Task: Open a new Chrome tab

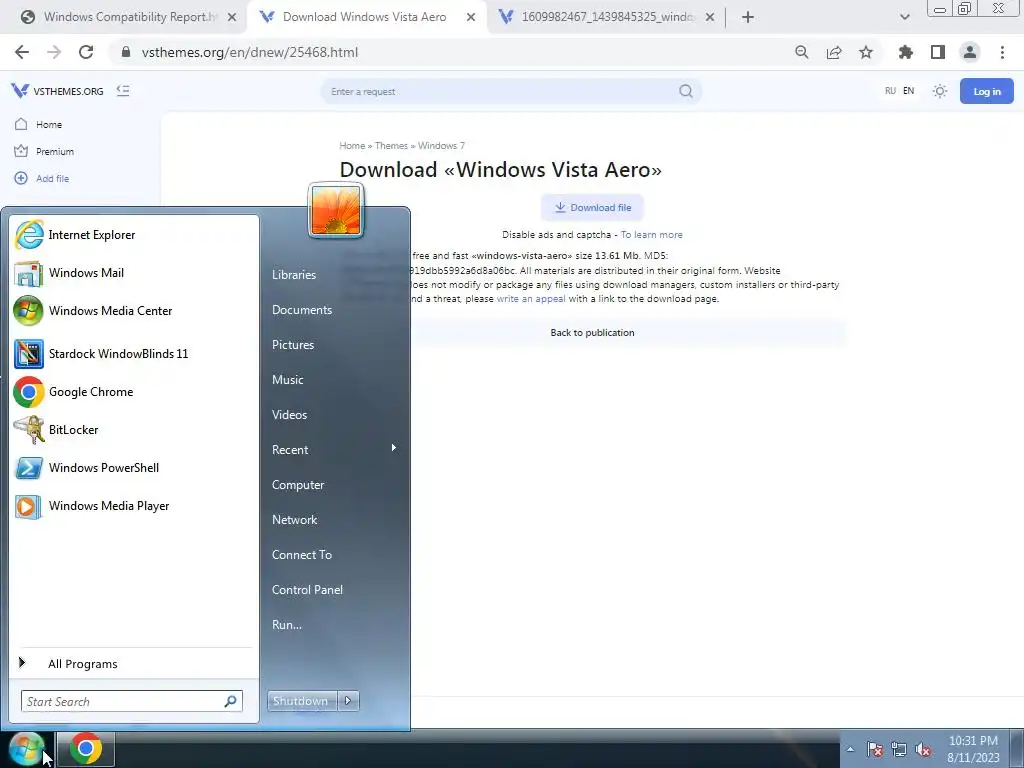Action: tap(748, 17)
